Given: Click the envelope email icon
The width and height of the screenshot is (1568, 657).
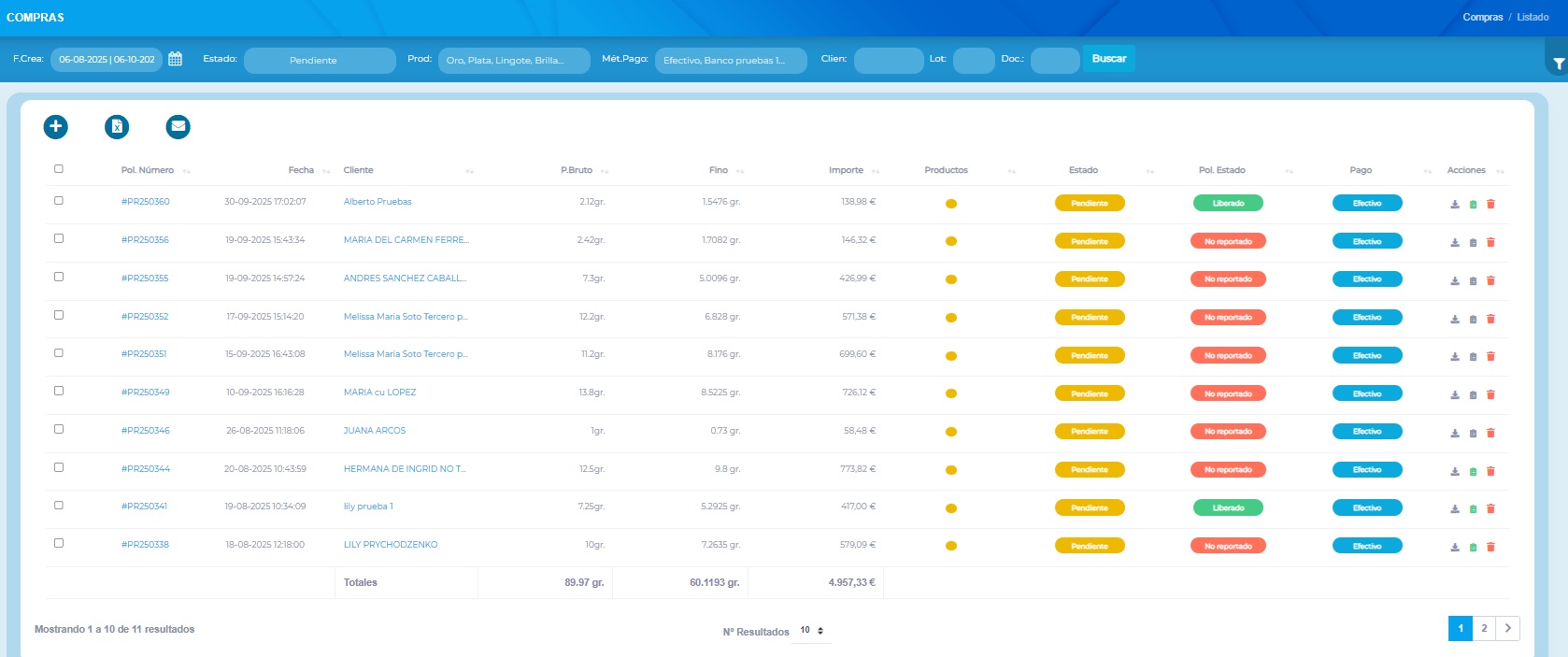Looking at the screenshot, I should 178,126.
